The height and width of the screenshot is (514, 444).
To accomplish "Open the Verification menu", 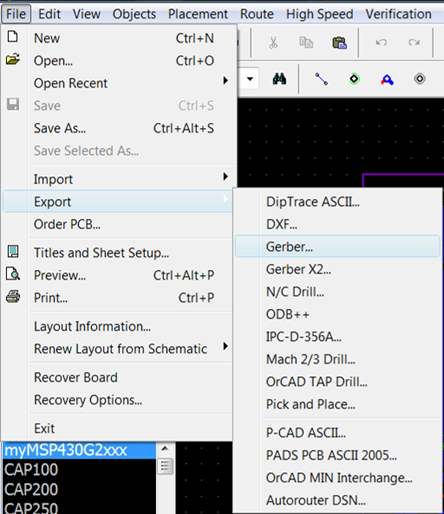I will (x=398, y=14).
